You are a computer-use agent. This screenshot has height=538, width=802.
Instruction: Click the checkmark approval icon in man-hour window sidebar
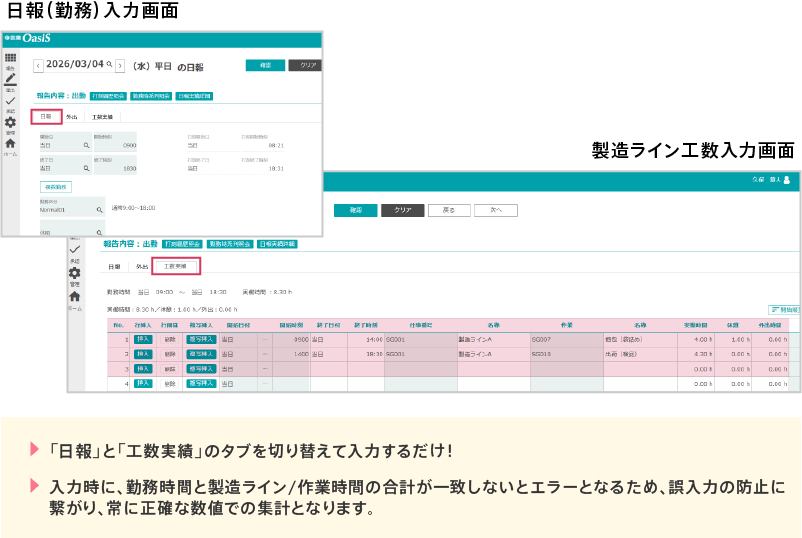click(75, 250)
